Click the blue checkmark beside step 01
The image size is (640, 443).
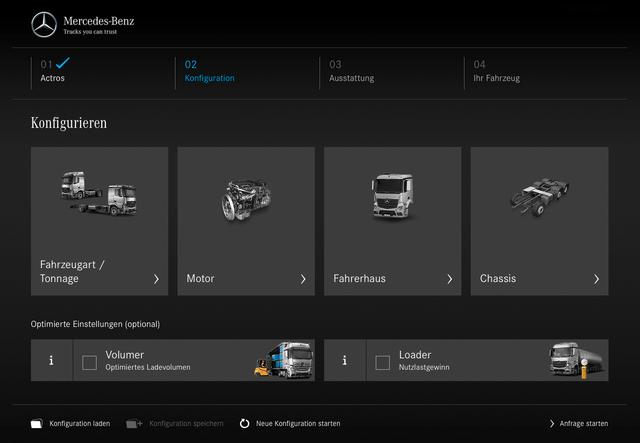[x=63, y=63]
